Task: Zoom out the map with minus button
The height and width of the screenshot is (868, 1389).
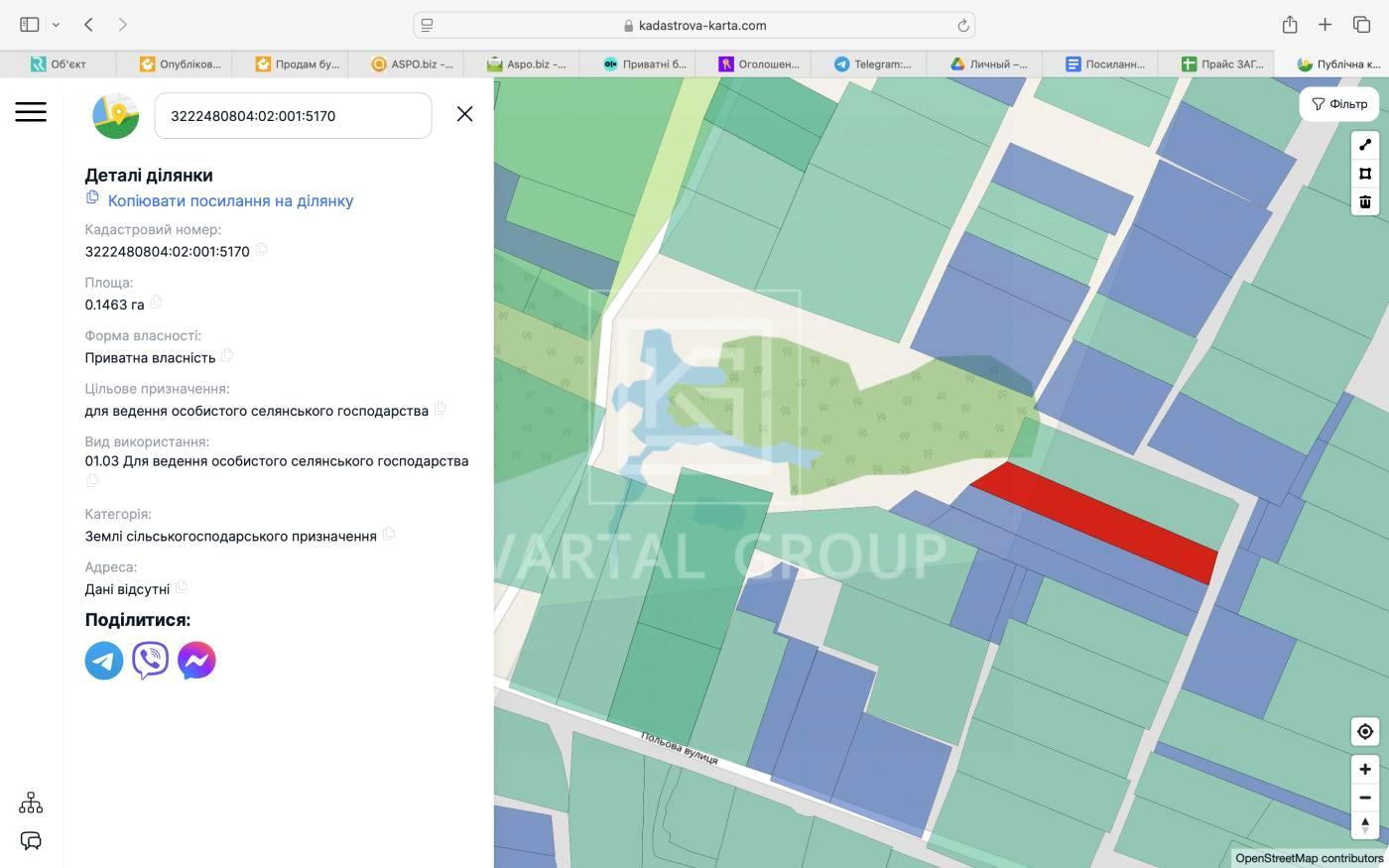Action: coord(1365,798)
